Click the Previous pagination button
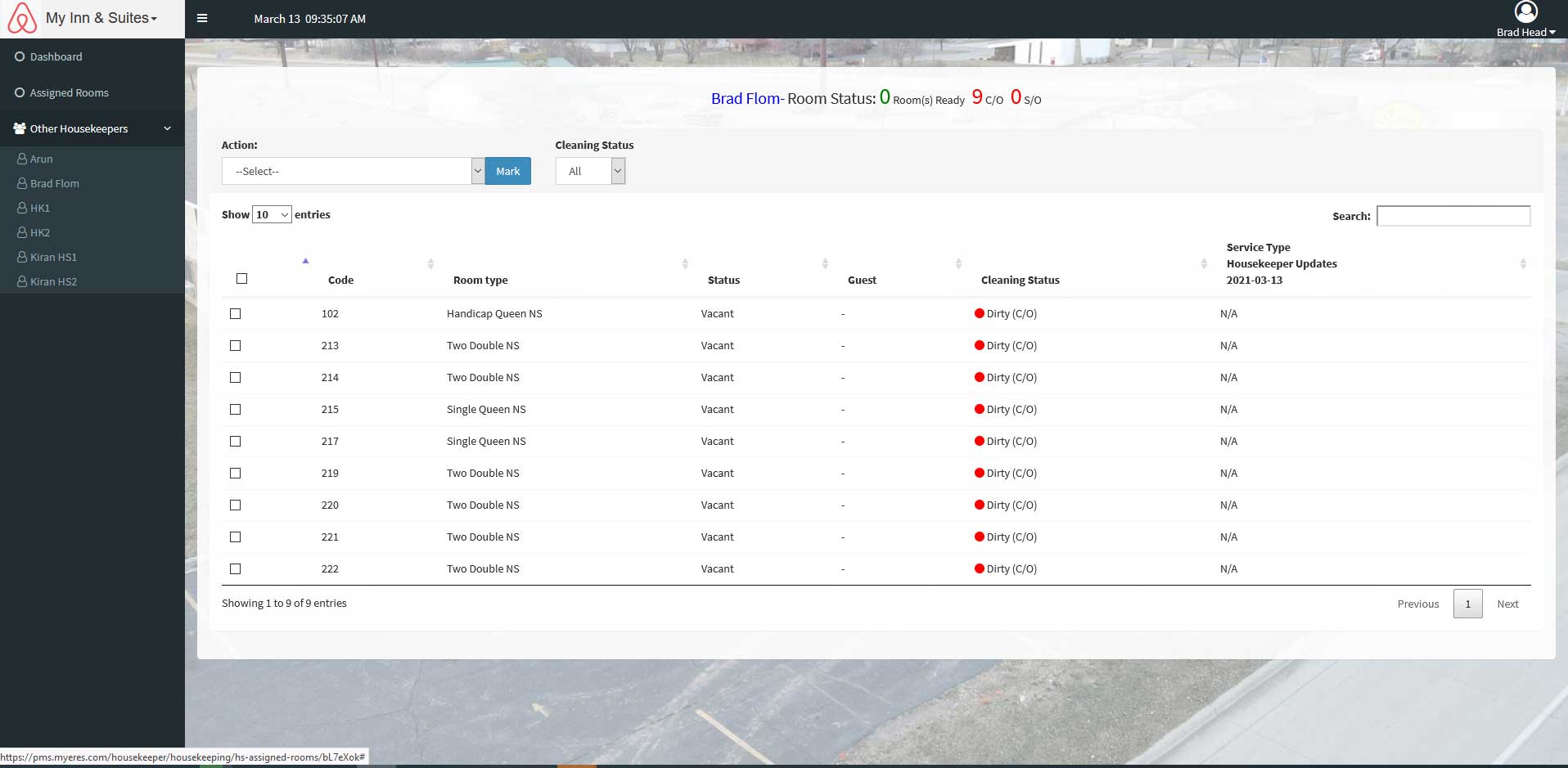 coord(1418,604)
